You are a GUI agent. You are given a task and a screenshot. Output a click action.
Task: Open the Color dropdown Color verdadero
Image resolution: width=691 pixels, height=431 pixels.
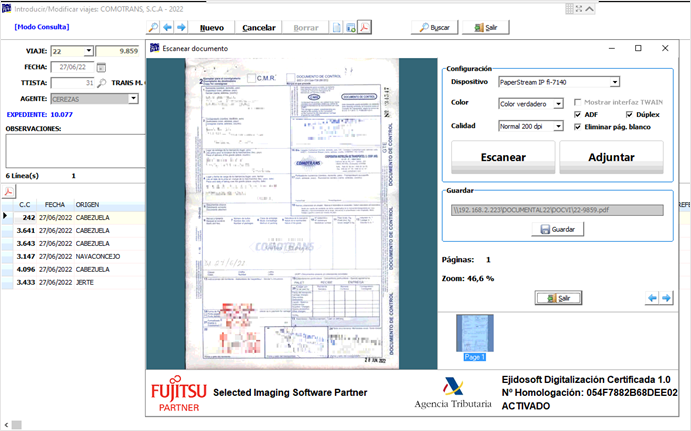(x=558, y=104)
